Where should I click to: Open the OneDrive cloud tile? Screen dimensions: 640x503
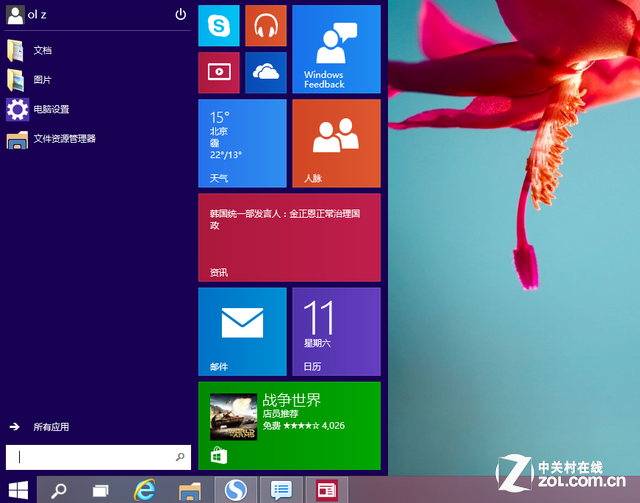click(x=265, y=72)
